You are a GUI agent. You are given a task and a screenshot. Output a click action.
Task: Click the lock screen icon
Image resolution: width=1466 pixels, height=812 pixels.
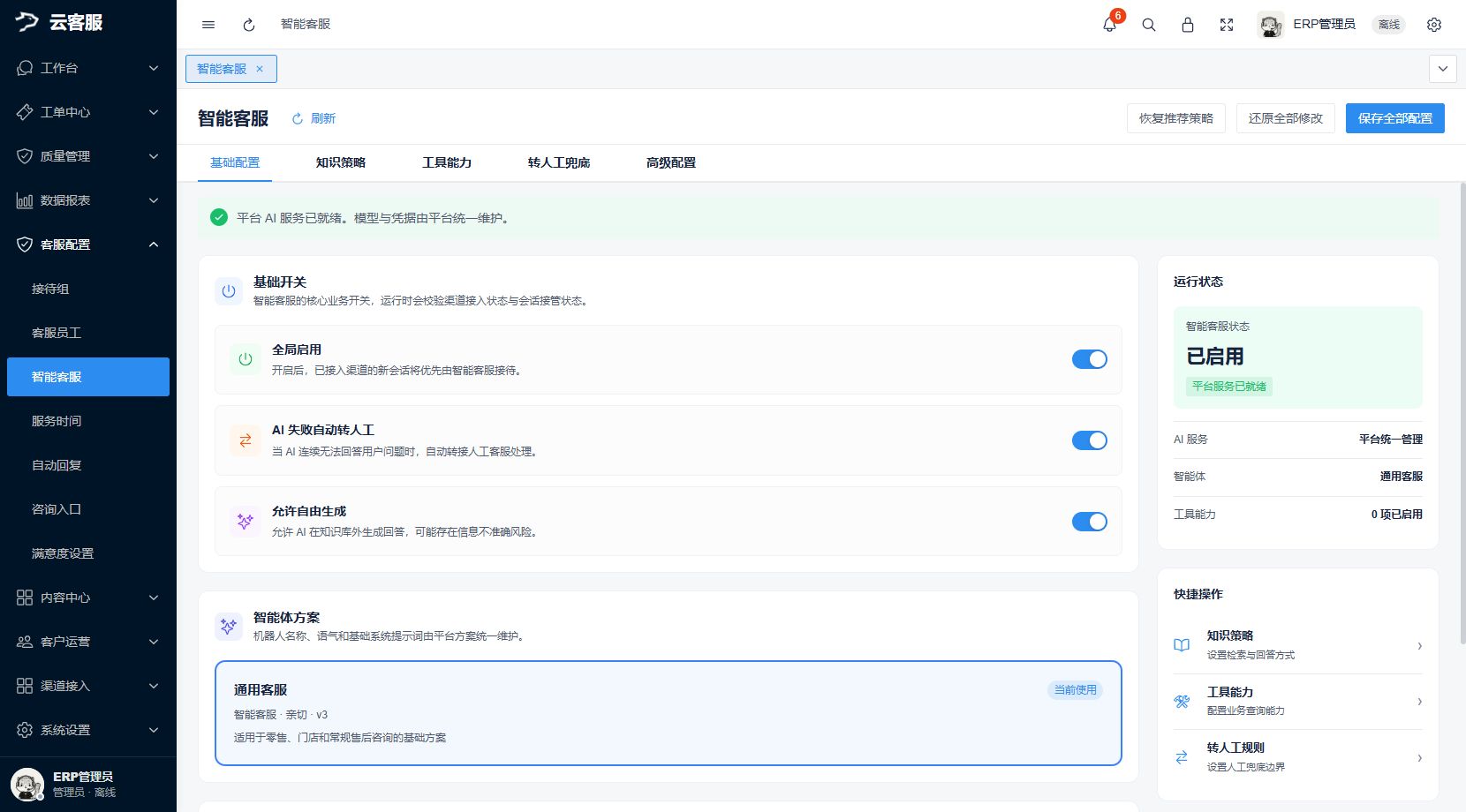tap(1188, 25)
